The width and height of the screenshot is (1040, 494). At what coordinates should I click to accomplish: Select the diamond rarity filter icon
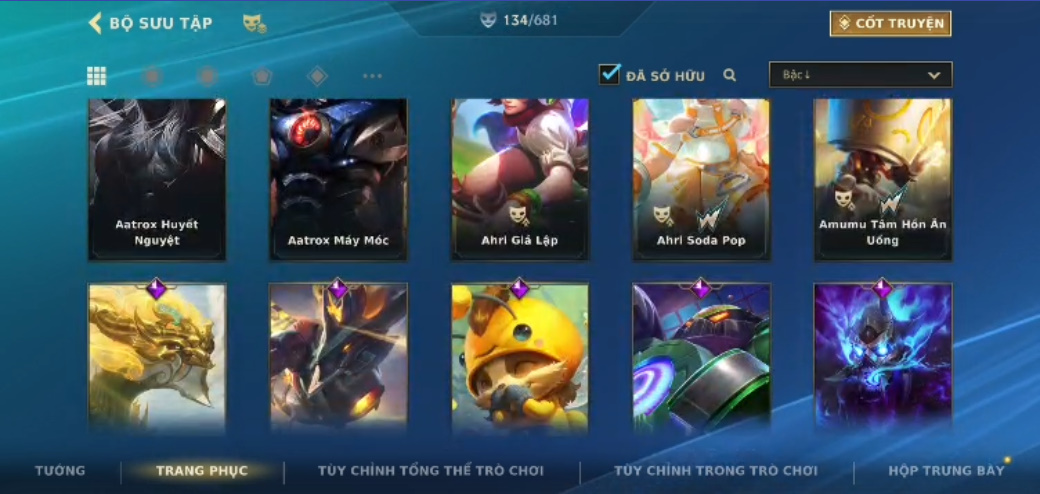[318, 76]
